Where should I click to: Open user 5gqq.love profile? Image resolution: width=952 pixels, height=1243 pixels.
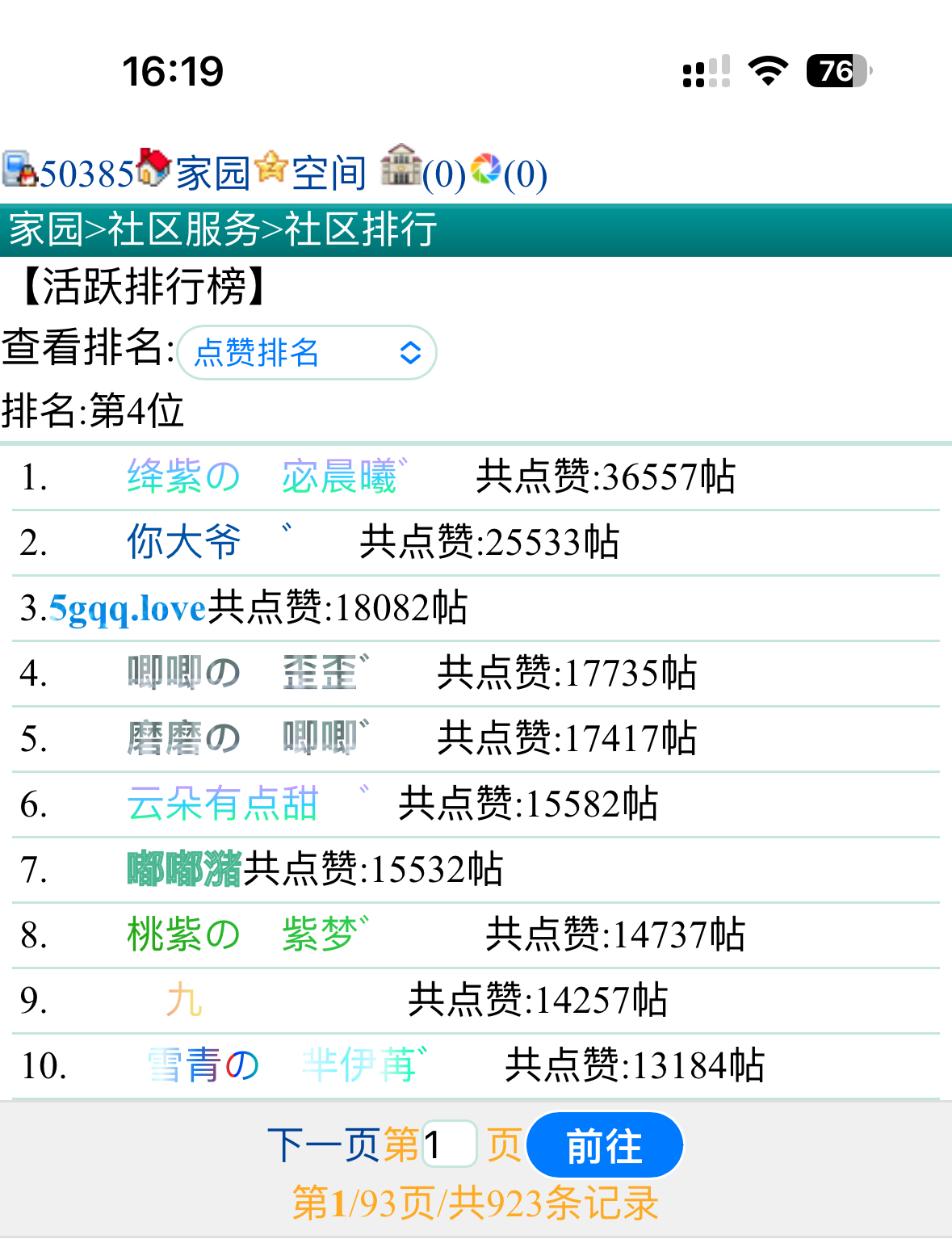click(x=128, y=607)
